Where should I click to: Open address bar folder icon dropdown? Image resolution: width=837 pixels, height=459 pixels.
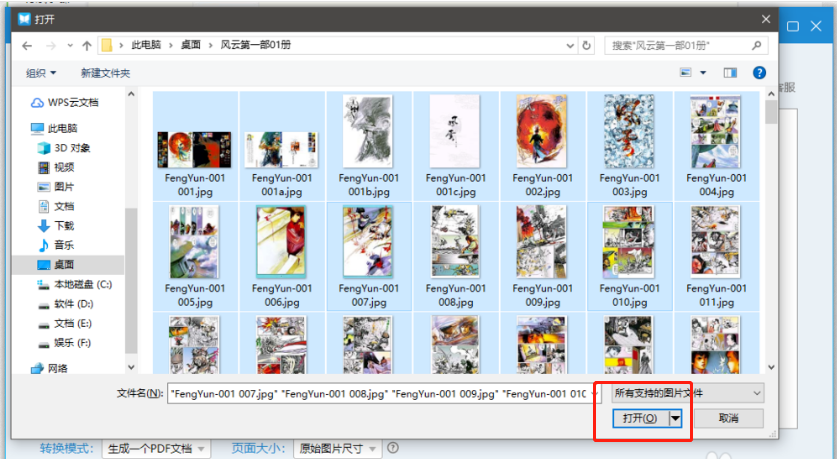point(107,45)
